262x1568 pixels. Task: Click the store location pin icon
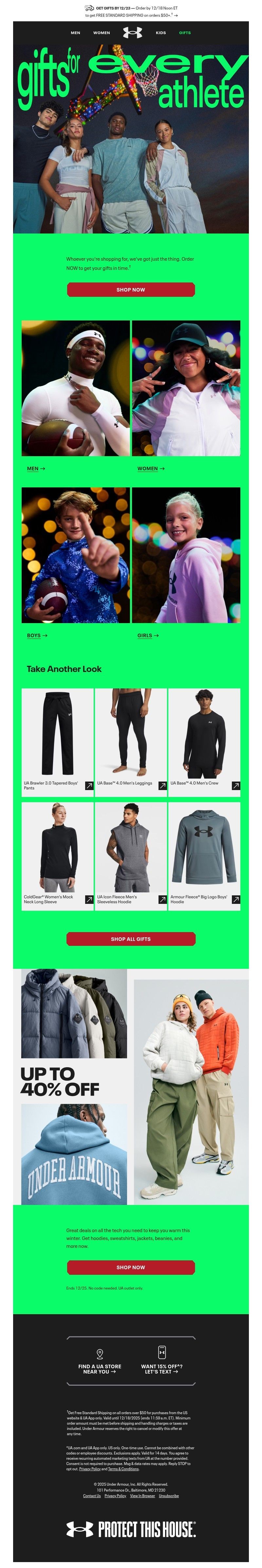(100, 1354)
